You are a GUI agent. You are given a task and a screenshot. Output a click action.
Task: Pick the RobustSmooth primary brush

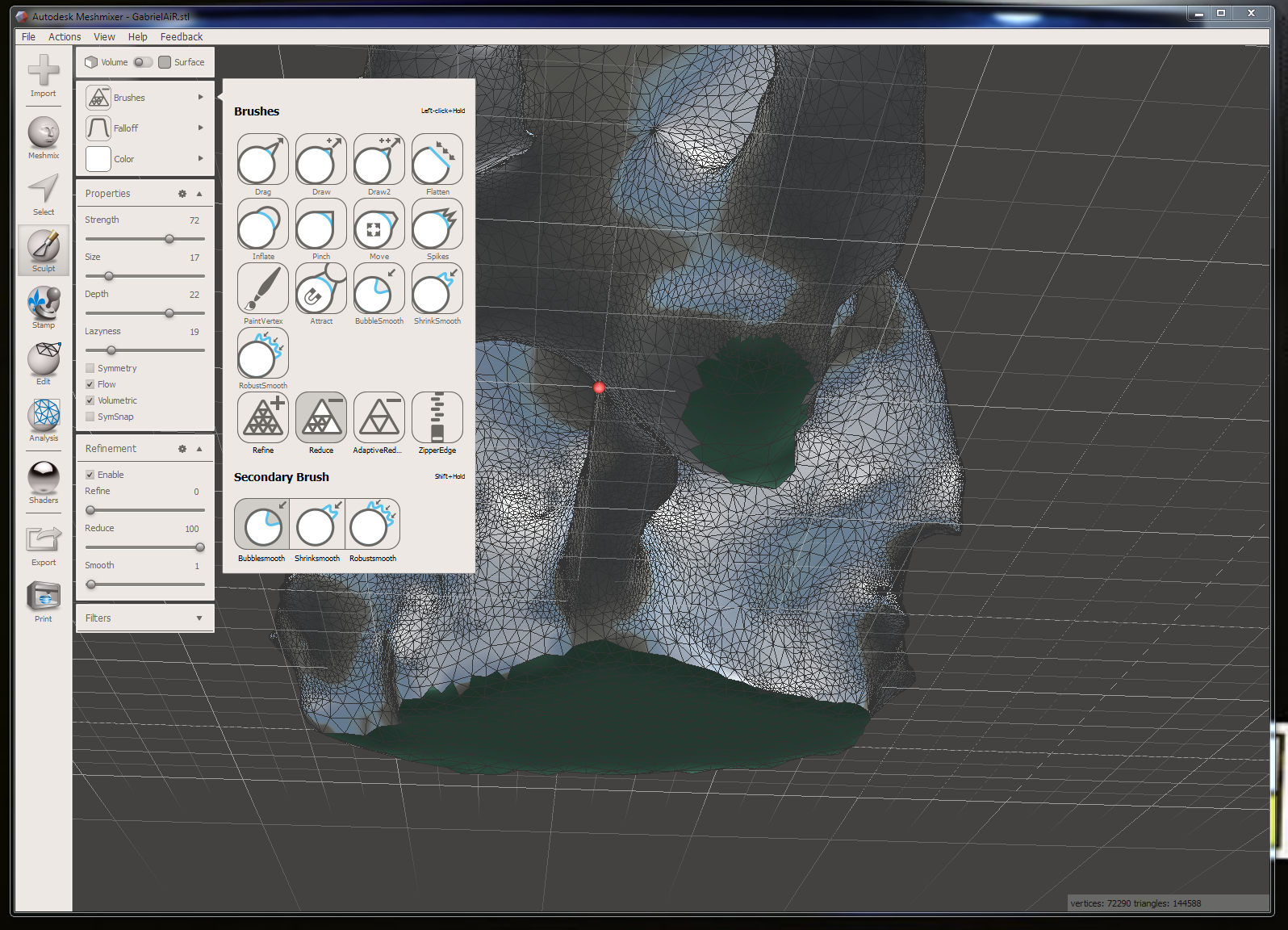coord(263,354)
